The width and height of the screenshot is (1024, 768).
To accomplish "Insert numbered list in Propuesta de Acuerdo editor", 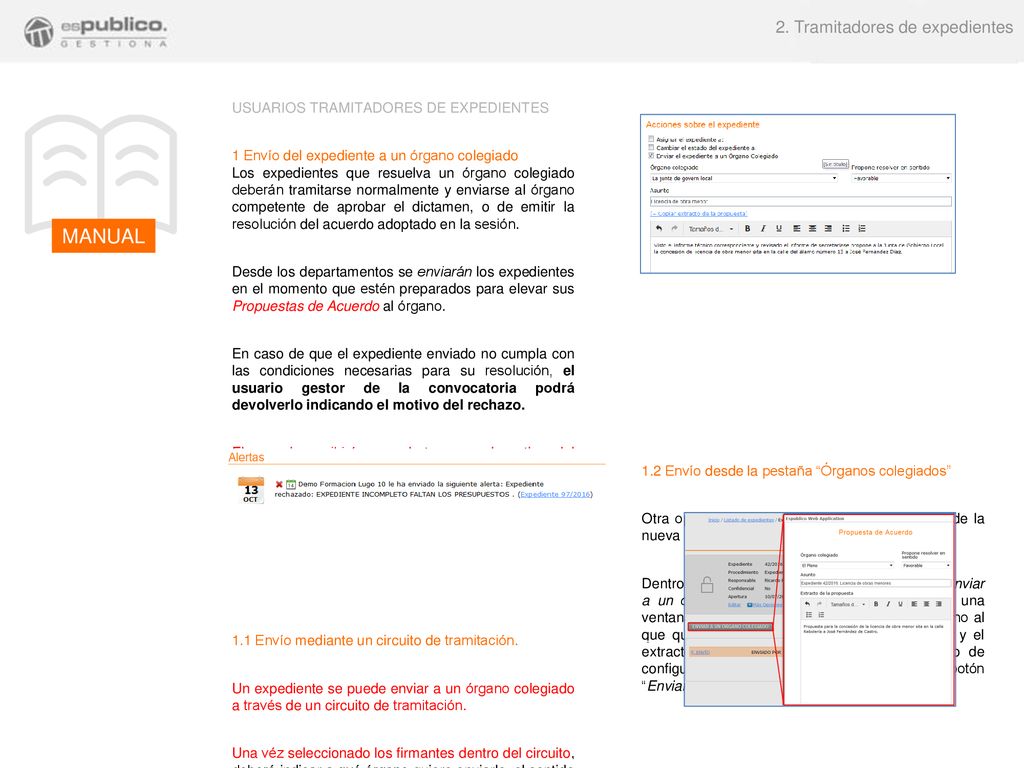I will [822, 615].
